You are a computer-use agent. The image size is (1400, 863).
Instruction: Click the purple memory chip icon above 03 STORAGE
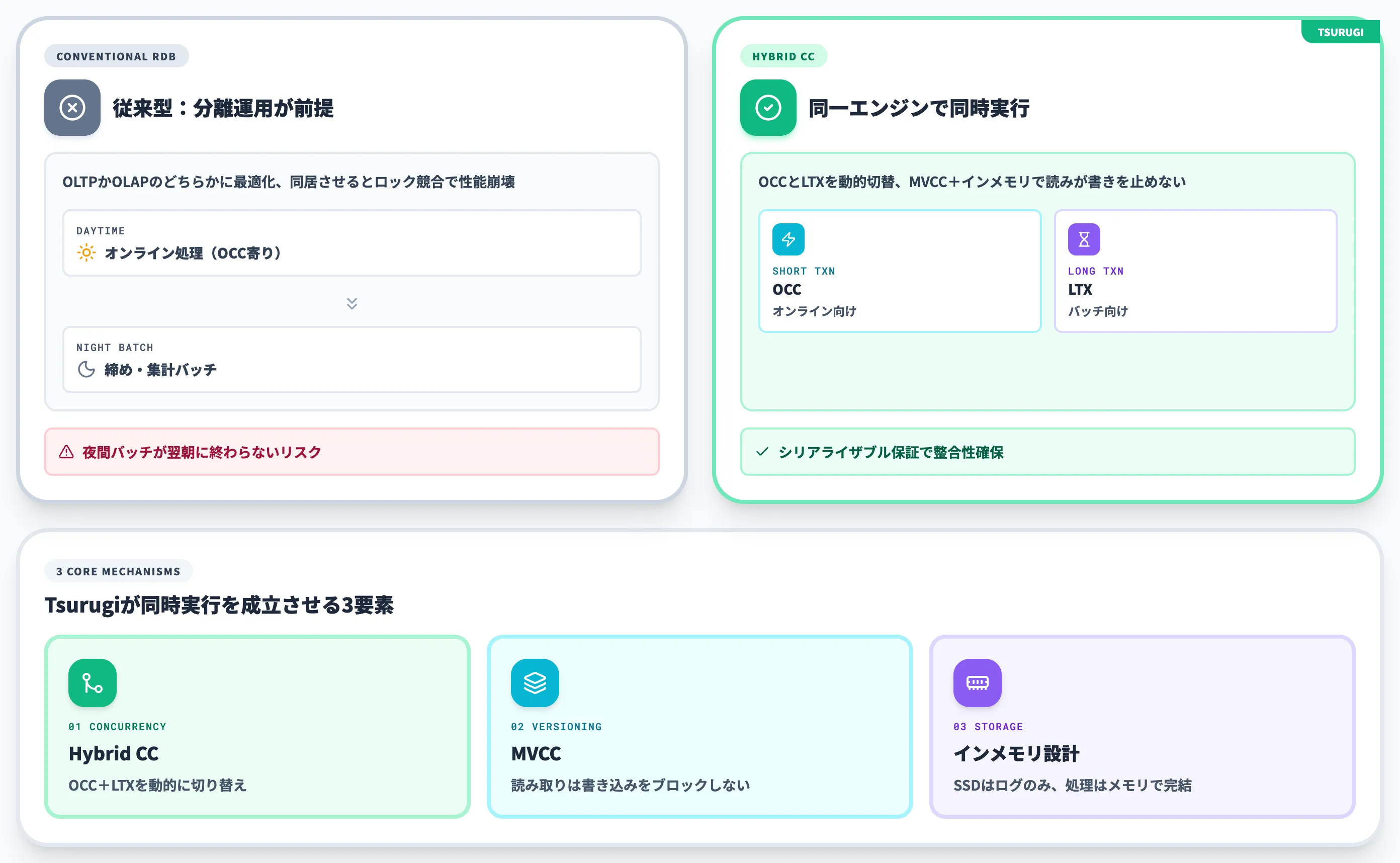tap(977, 682)
